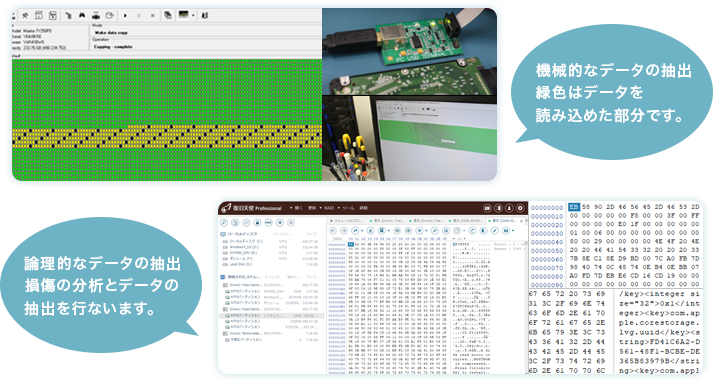Click the binoculars icon in copy tool toolbar
The image size is (713, 382).
tap(82, 15)
